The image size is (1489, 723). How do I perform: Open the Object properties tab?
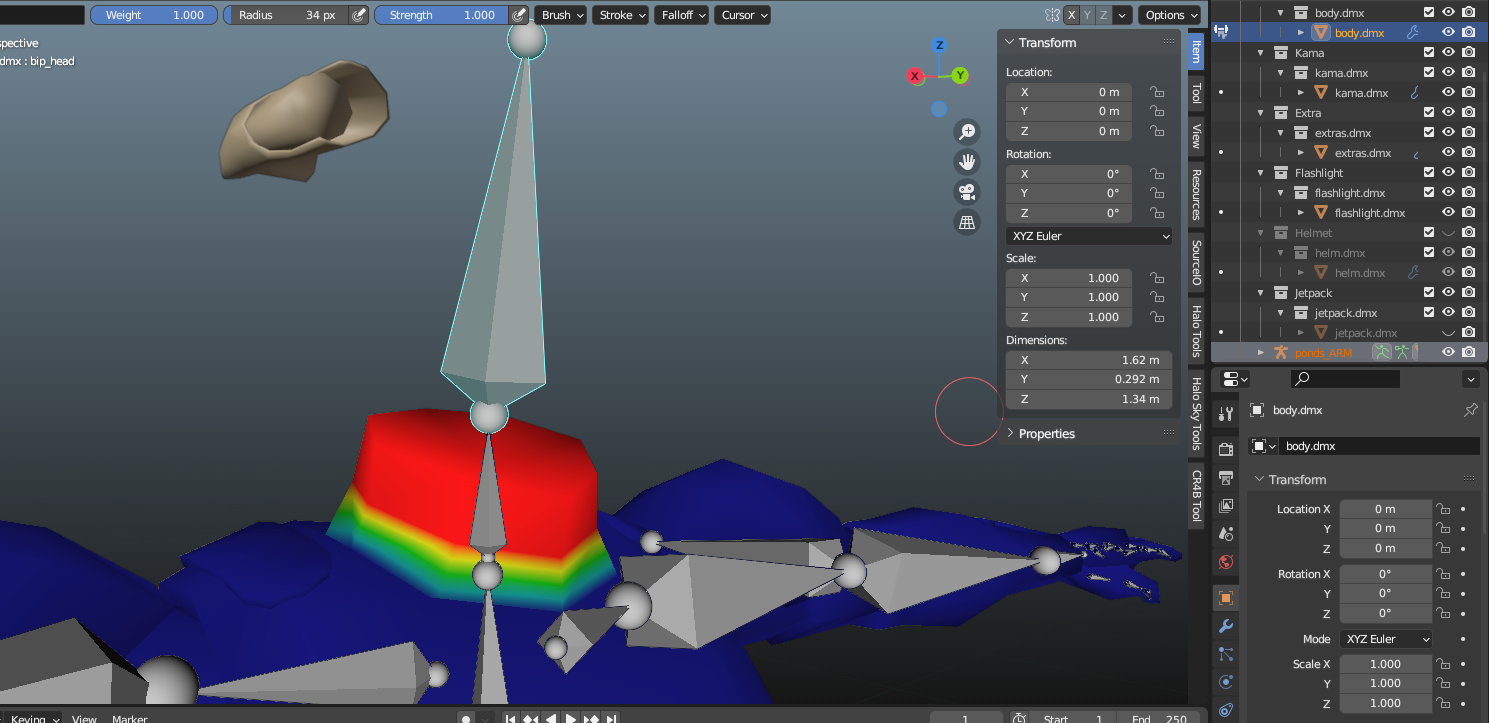[x=1226, y=598]
